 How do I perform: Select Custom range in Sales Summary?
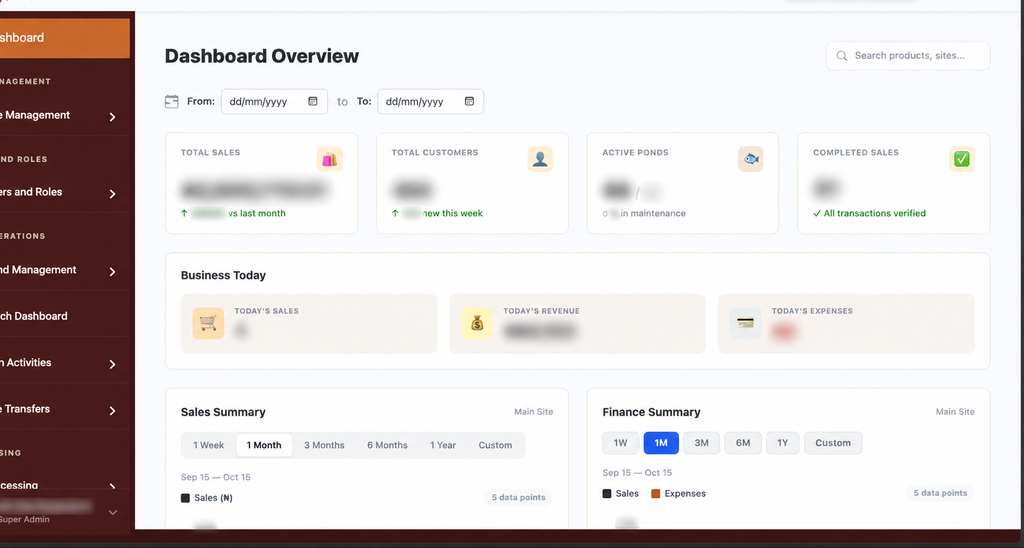pos(495,445)
